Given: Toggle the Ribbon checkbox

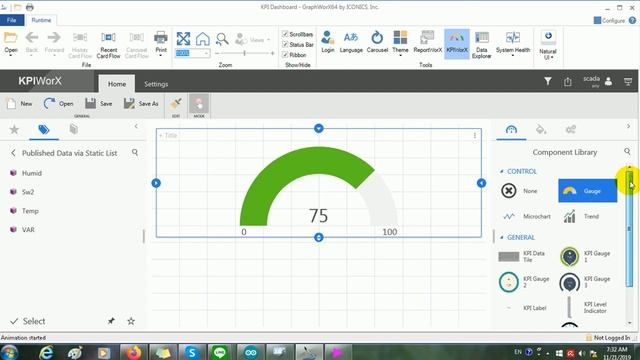Looking at the screenshot, I should click(x=285, y=55).
